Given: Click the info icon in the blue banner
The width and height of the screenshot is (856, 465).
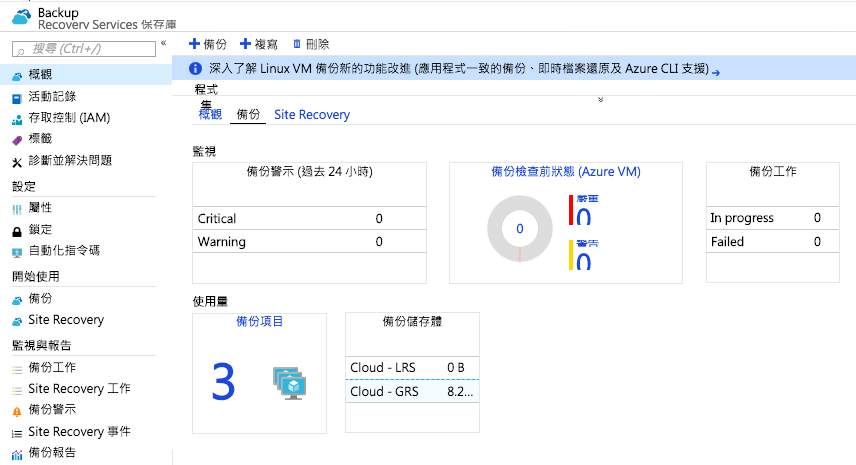Looking at the screenshot, I should 195,68.
